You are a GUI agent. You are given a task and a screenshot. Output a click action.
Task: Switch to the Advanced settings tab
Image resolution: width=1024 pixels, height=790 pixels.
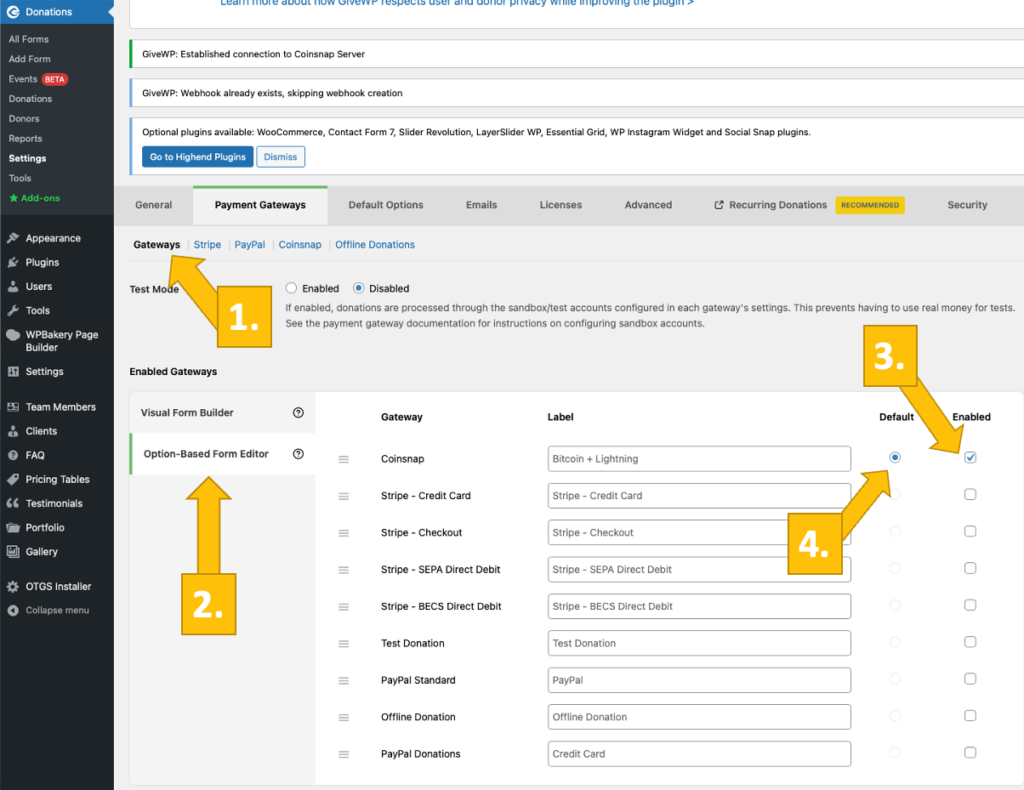648,205
